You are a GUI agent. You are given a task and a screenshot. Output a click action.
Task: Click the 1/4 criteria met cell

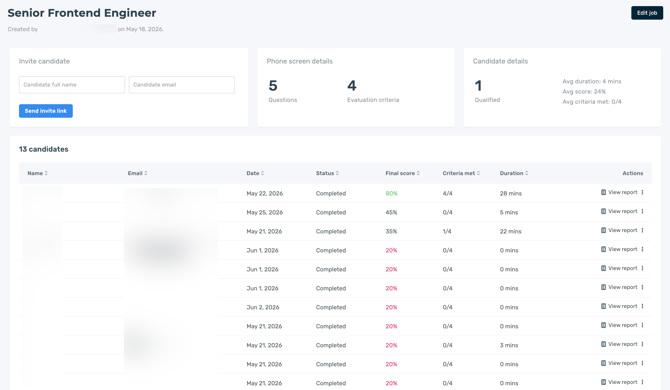click(x=447, y=232)
